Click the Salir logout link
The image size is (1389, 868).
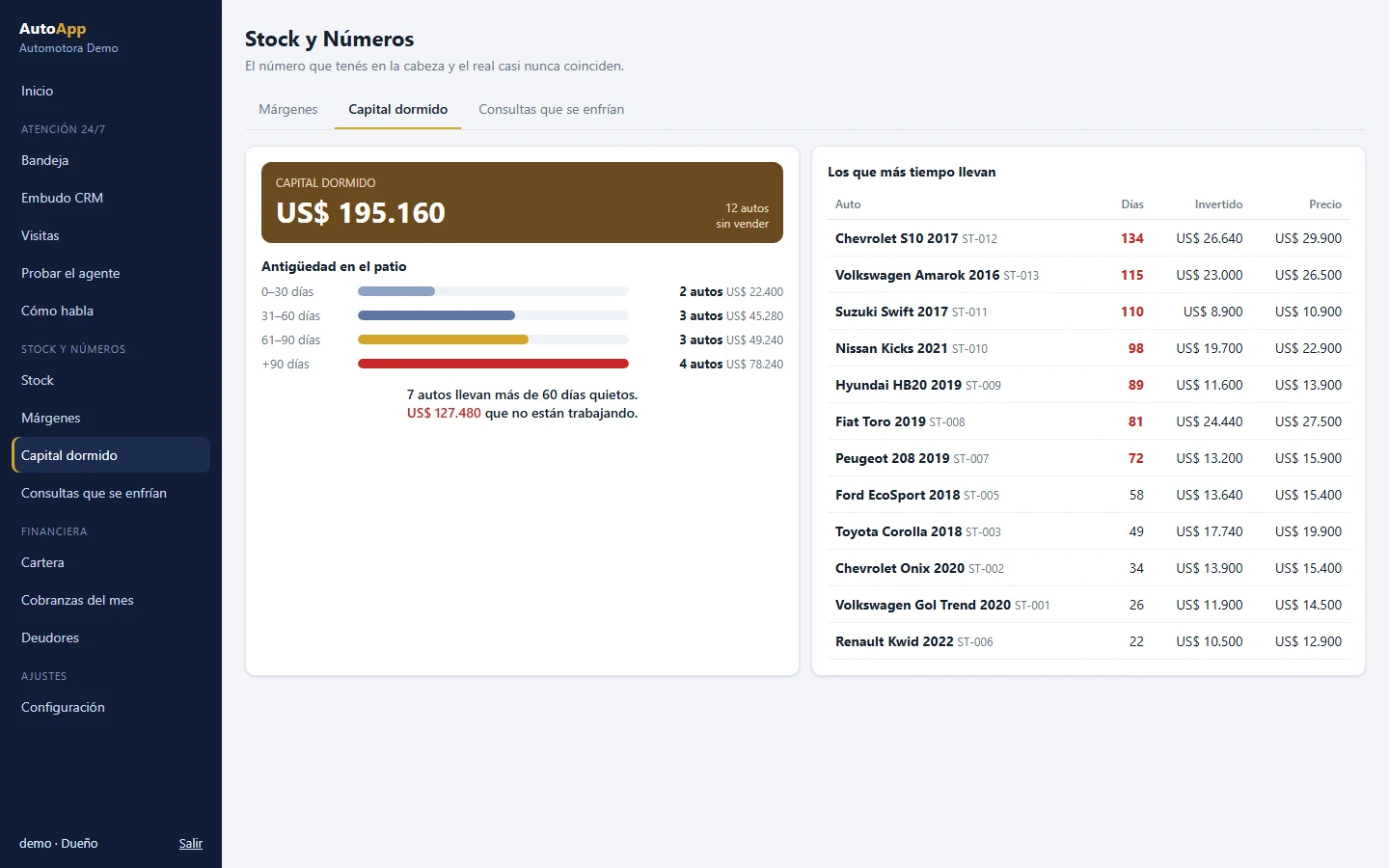[191, 843]
